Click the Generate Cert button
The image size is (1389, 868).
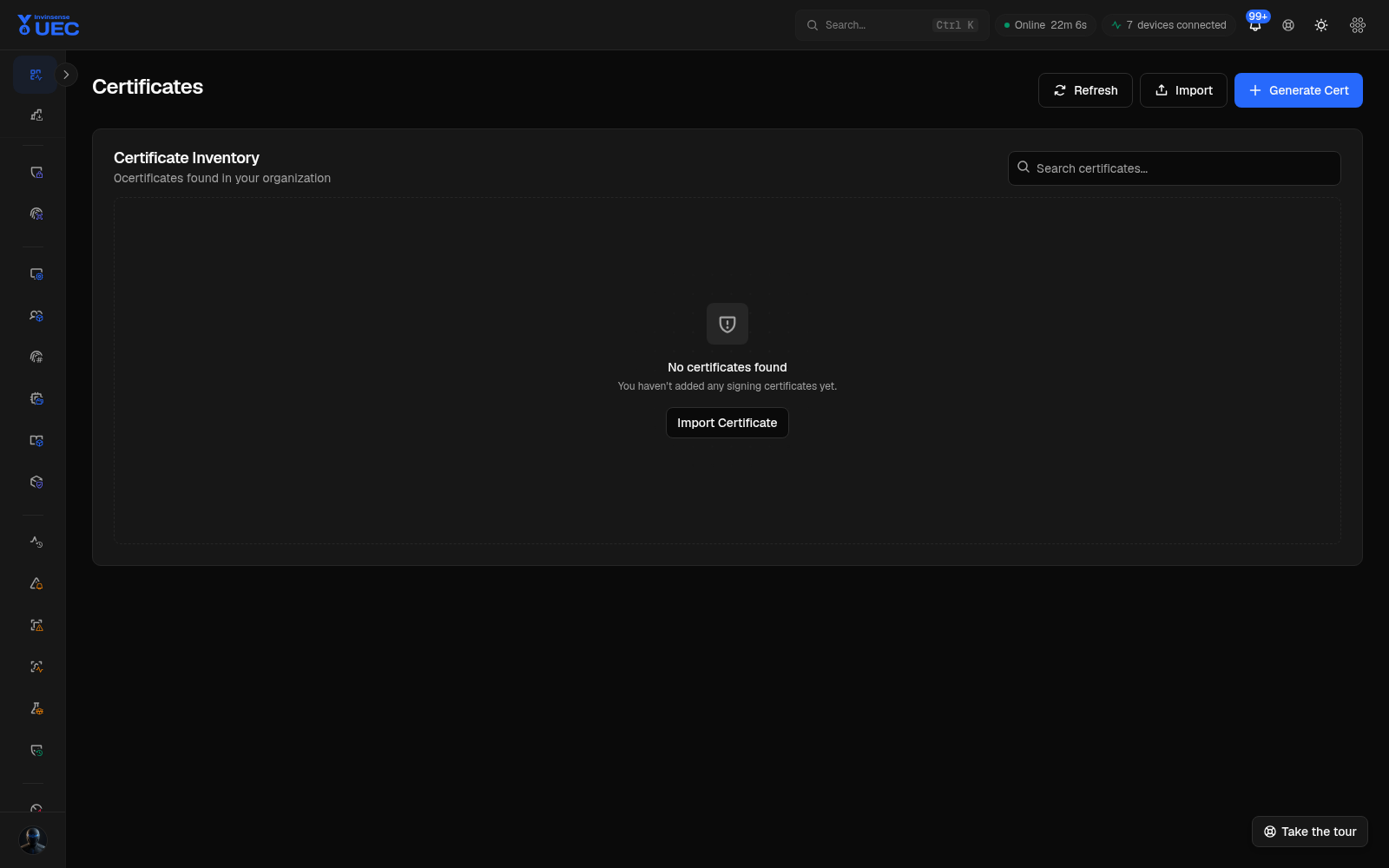[x=1299, y=90]
